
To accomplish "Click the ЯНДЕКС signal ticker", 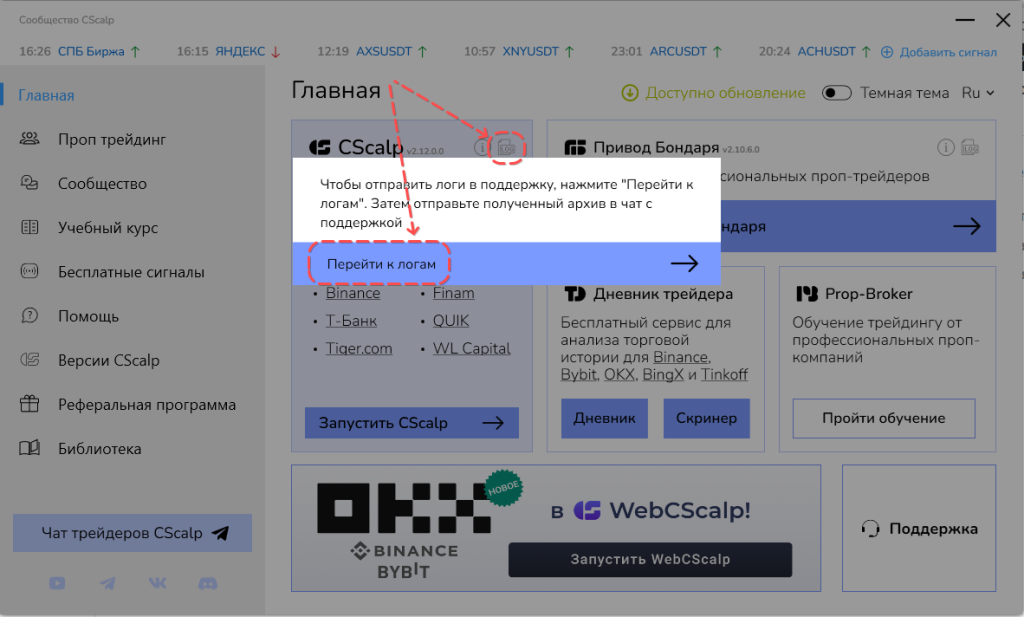I will (229, 52).
